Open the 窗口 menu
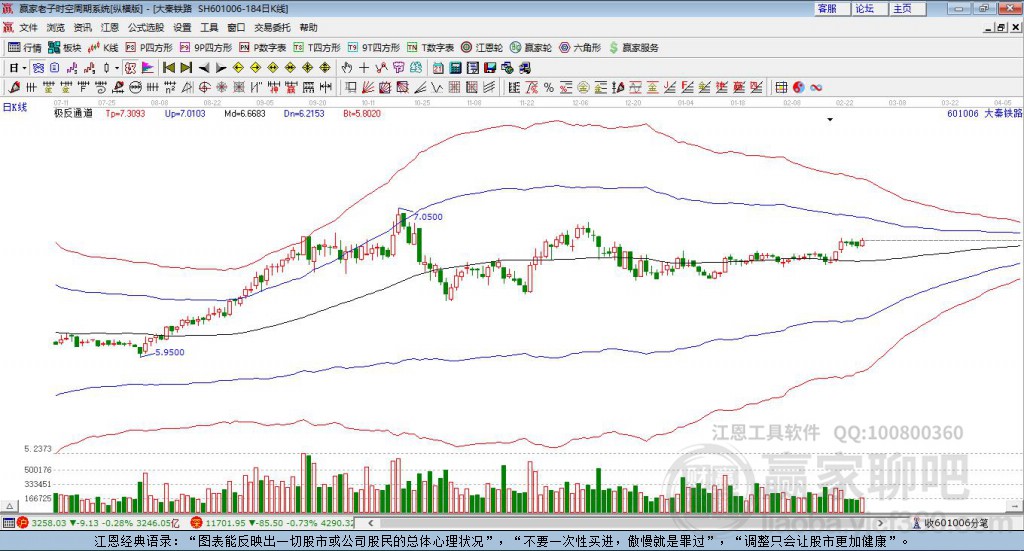This screenshot has width=1024, height=551. pos(236,27)
